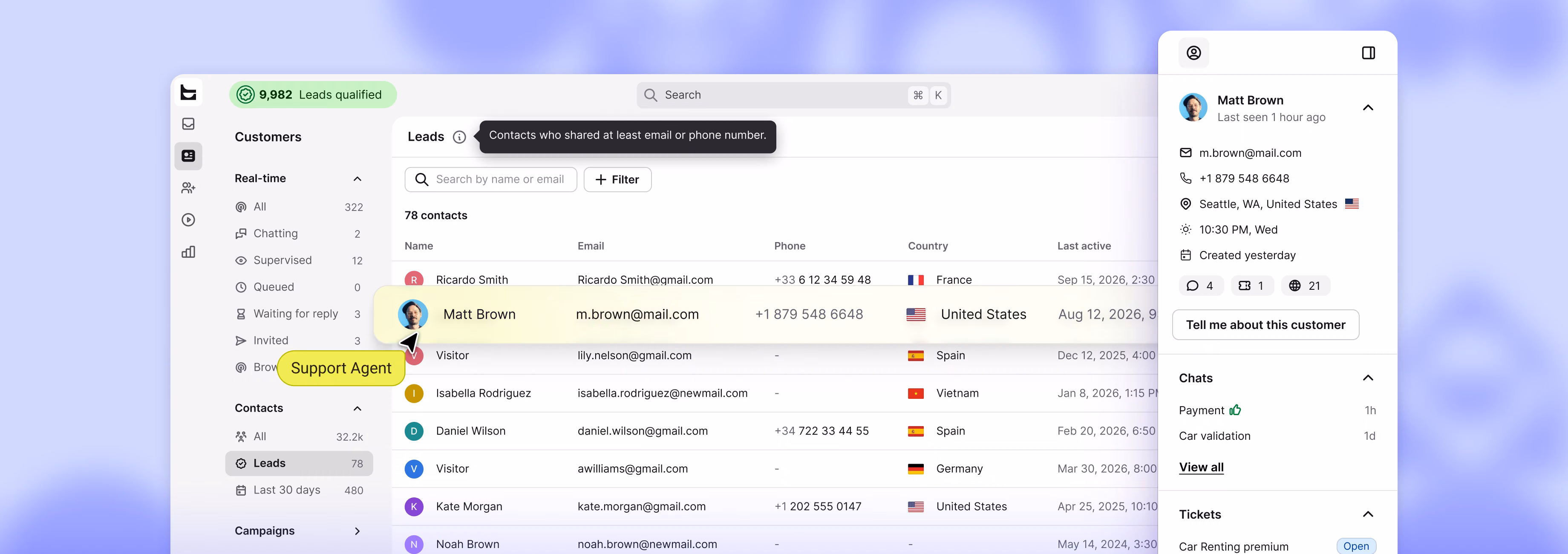The width and height of the screenshot is (1568, 554).
Task: Sort by the Name column header
Action: [419, 246]
